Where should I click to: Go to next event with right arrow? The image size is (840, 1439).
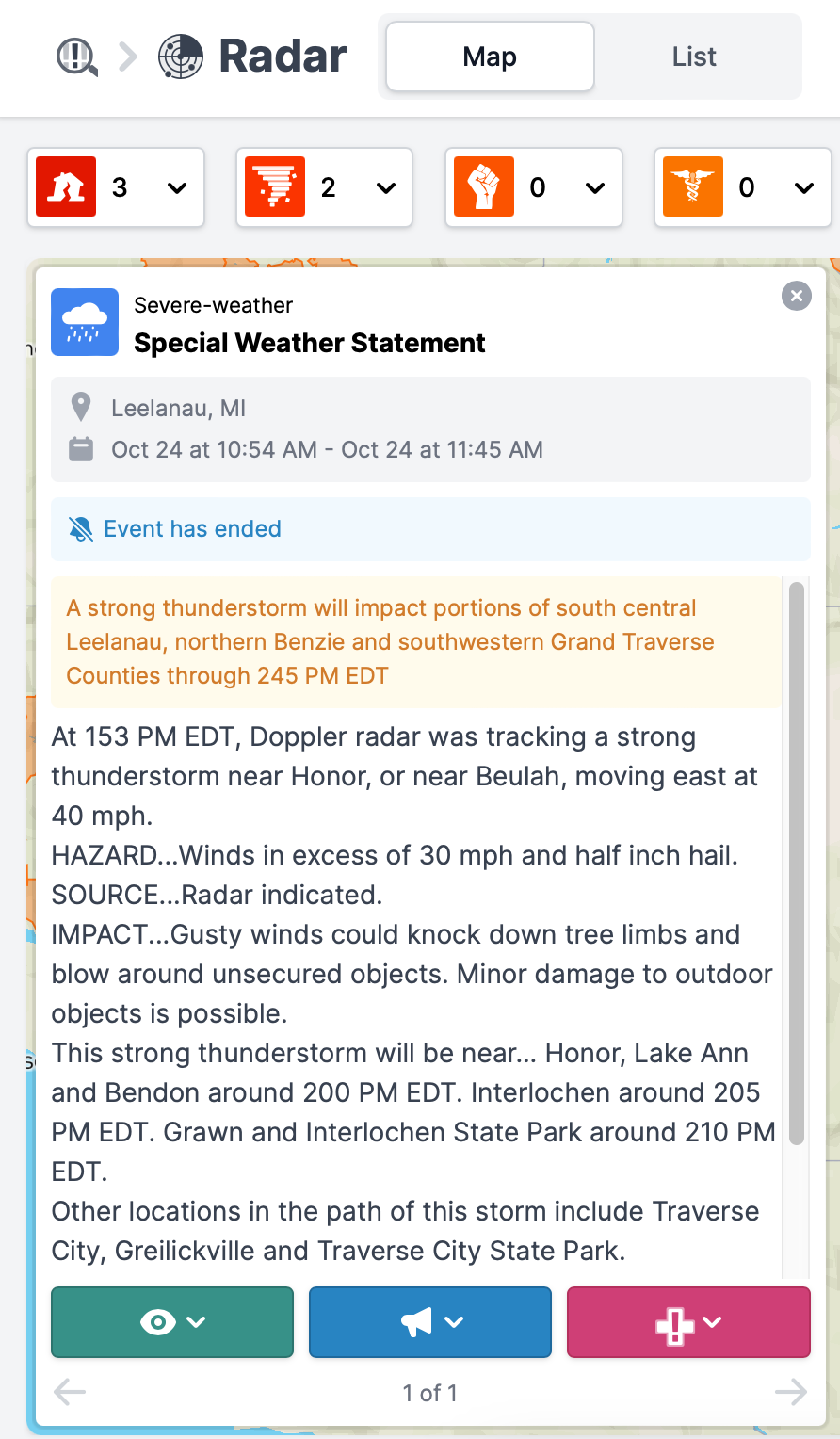pos(791,1392)
